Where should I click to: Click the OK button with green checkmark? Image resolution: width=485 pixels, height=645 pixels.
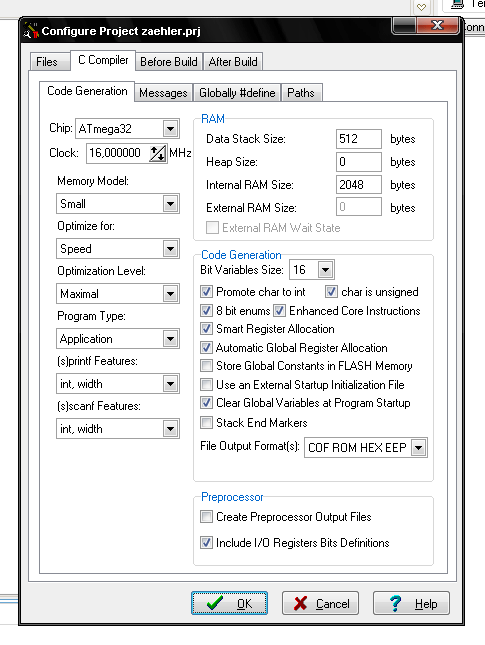(x=229, y=603)
